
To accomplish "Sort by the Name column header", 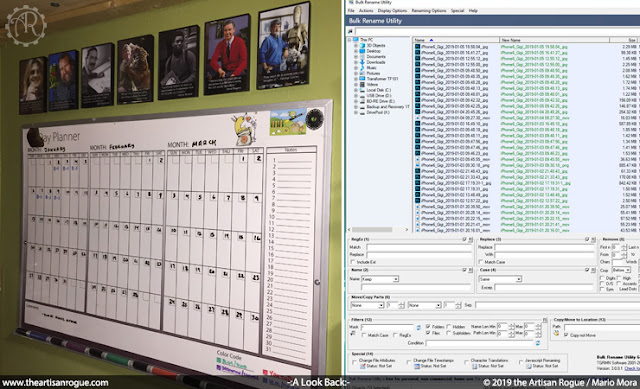I will tap(456, 40).
